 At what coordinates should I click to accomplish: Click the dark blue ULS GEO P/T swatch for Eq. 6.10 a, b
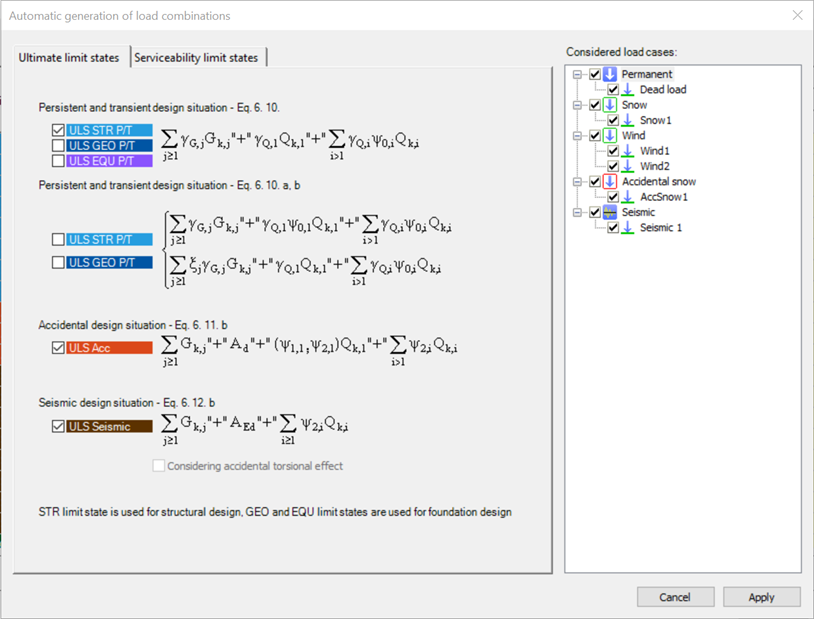coord(110,263)
